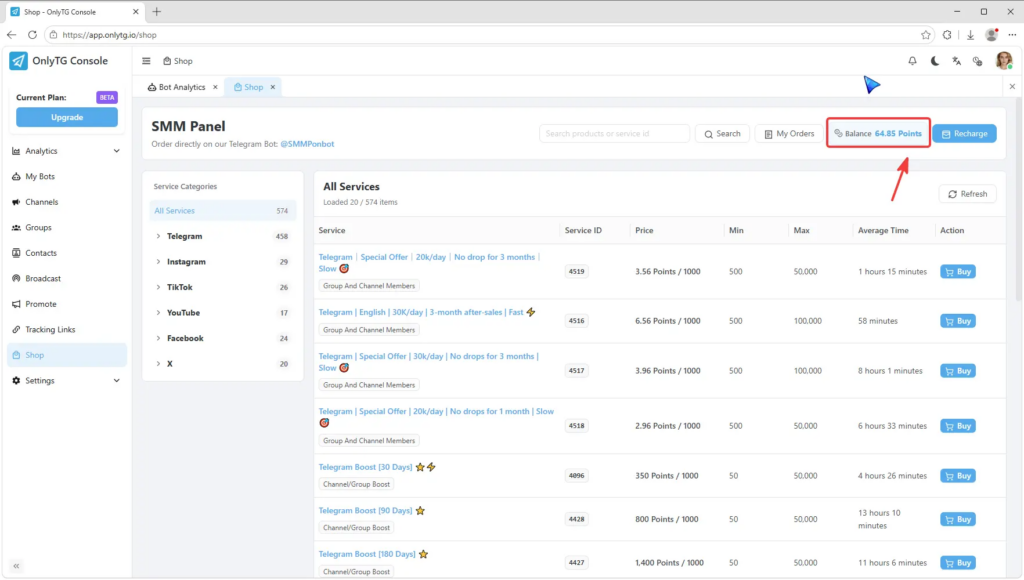This screenshot has height=580, width=1024.
Task: Open browser profile icon
Action: point(991,35)
